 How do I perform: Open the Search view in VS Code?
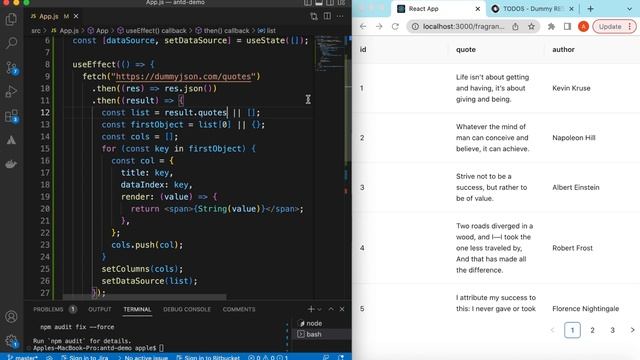click(x=11, y=43)
